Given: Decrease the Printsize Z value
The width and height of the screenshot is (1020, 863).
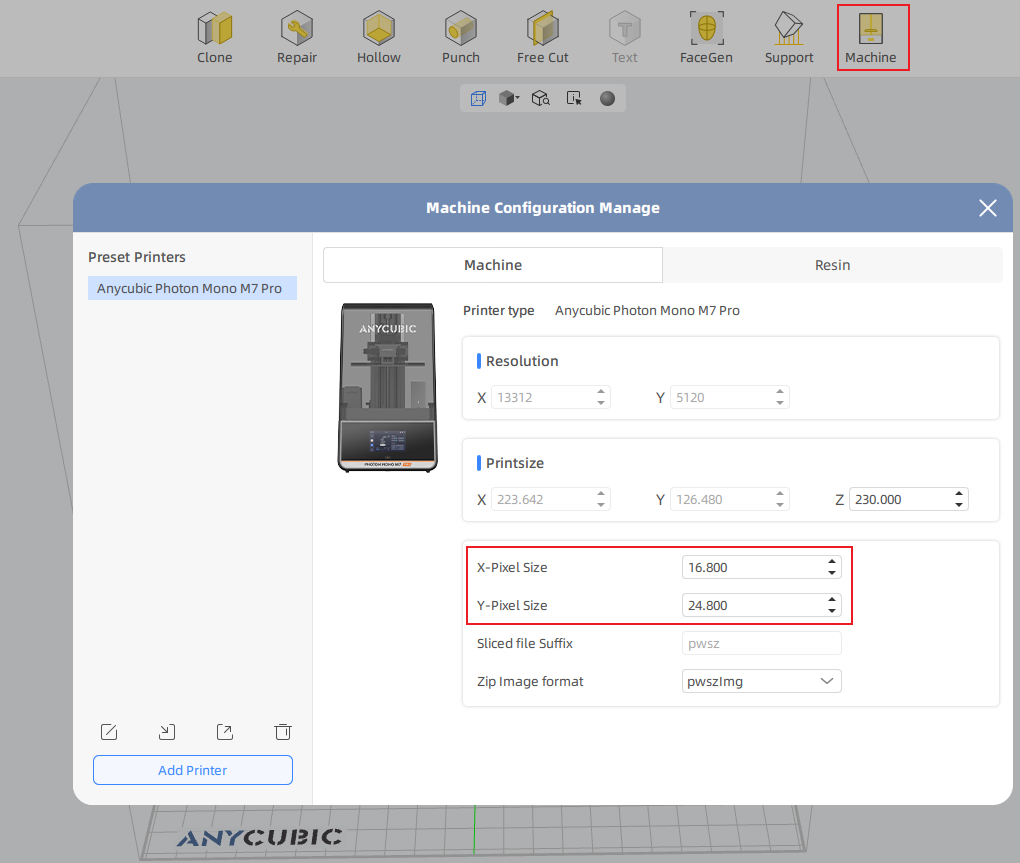Looking at the screenshot, I should 959,505.
